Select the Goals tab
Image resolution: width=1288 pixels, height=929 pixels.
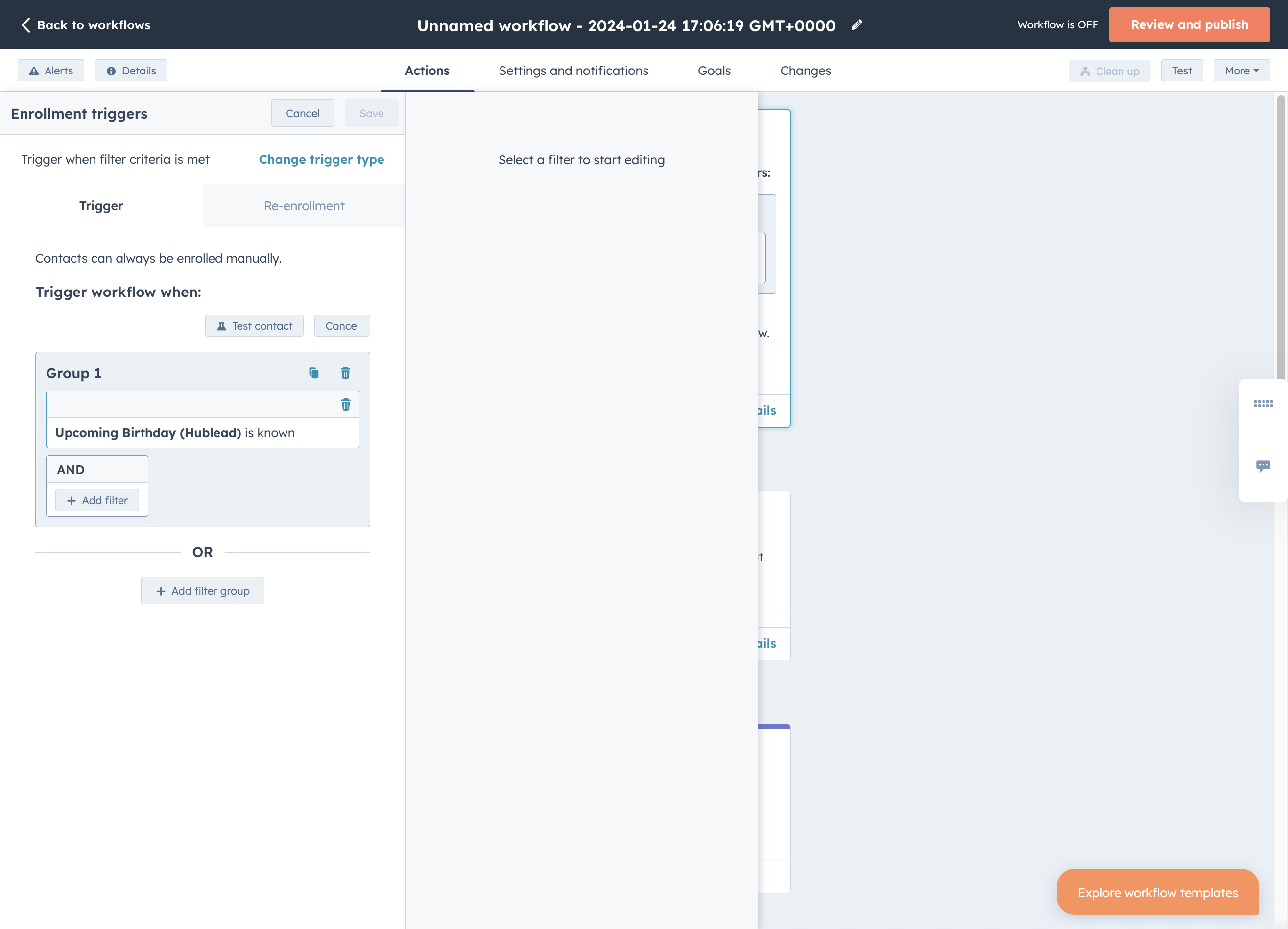coord(715,71)
